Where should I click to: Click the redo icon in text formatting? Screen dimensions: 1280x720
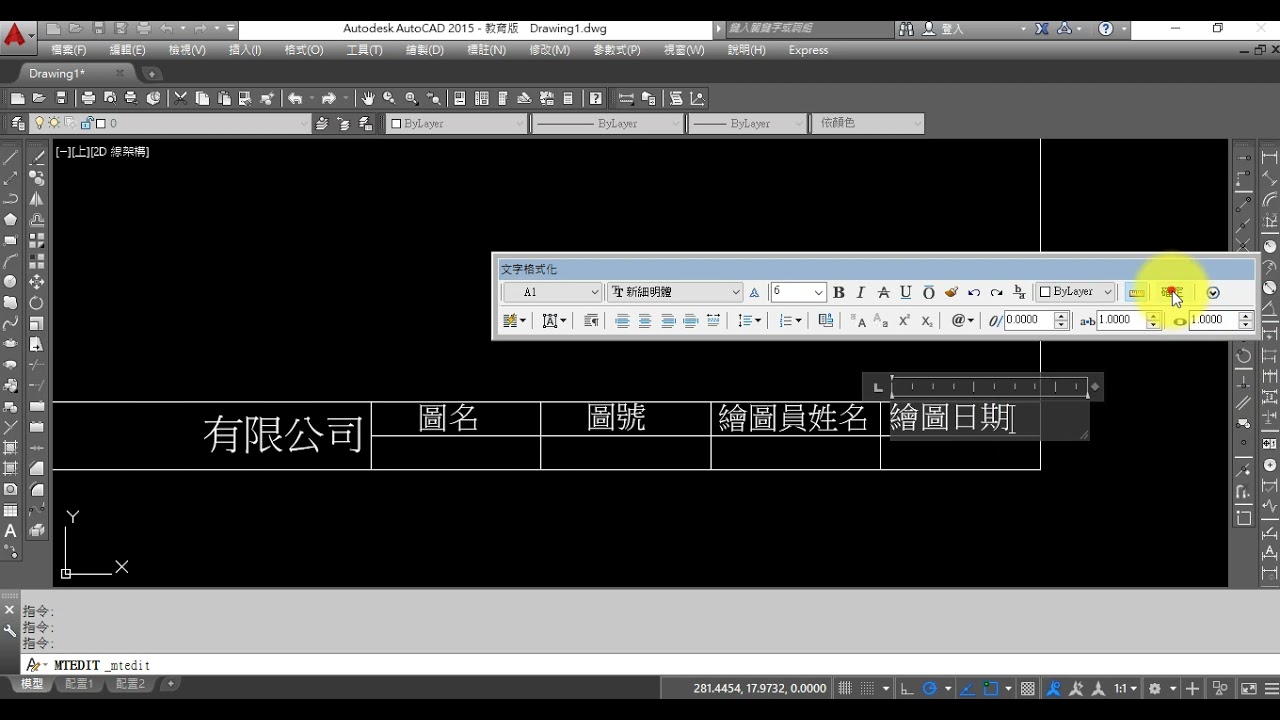(996, 292)
